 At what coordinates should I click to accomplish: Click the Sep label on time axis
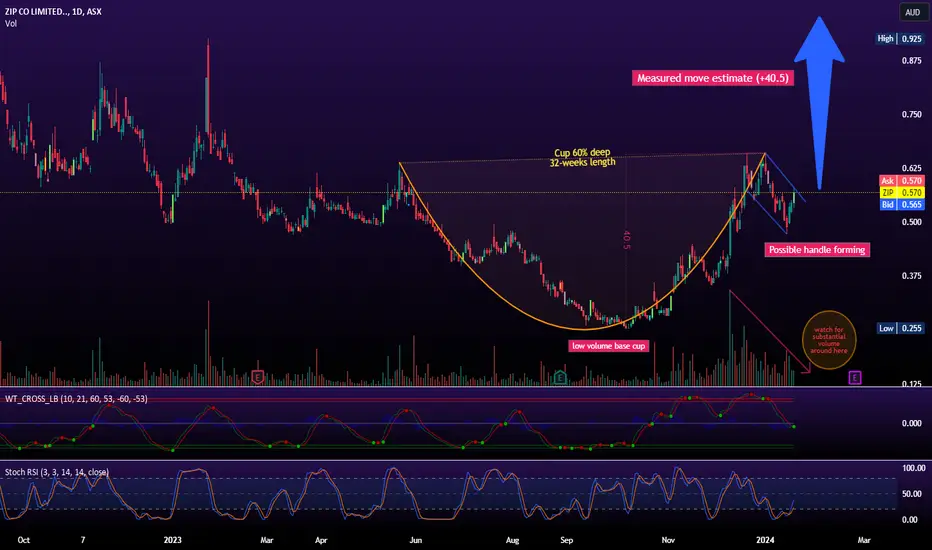pyautogui.click(x=566, y=540)
